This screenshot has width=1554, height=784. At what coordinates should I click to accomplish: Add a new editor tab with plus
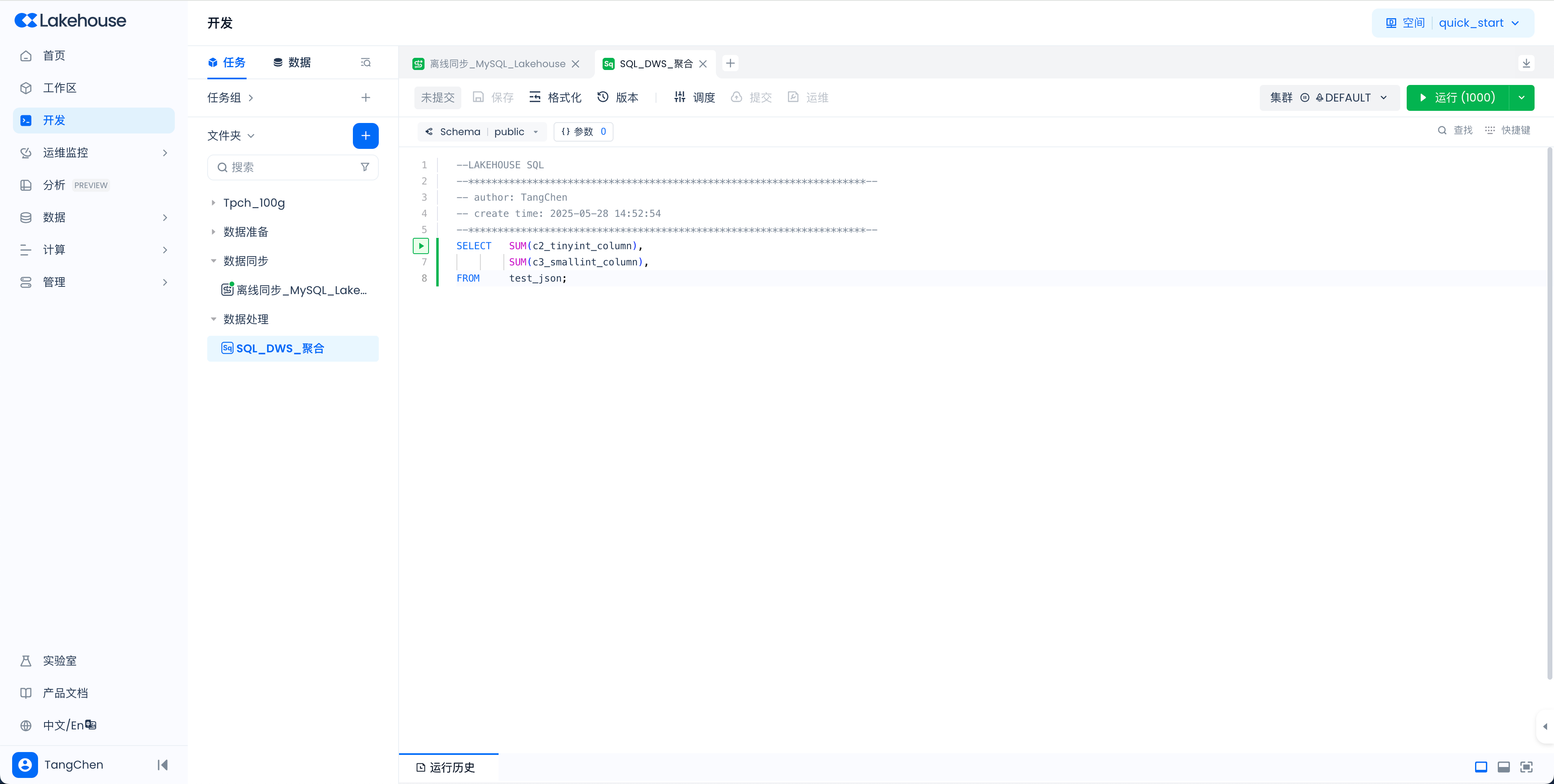pyautogui.click(x=730, y=64)
